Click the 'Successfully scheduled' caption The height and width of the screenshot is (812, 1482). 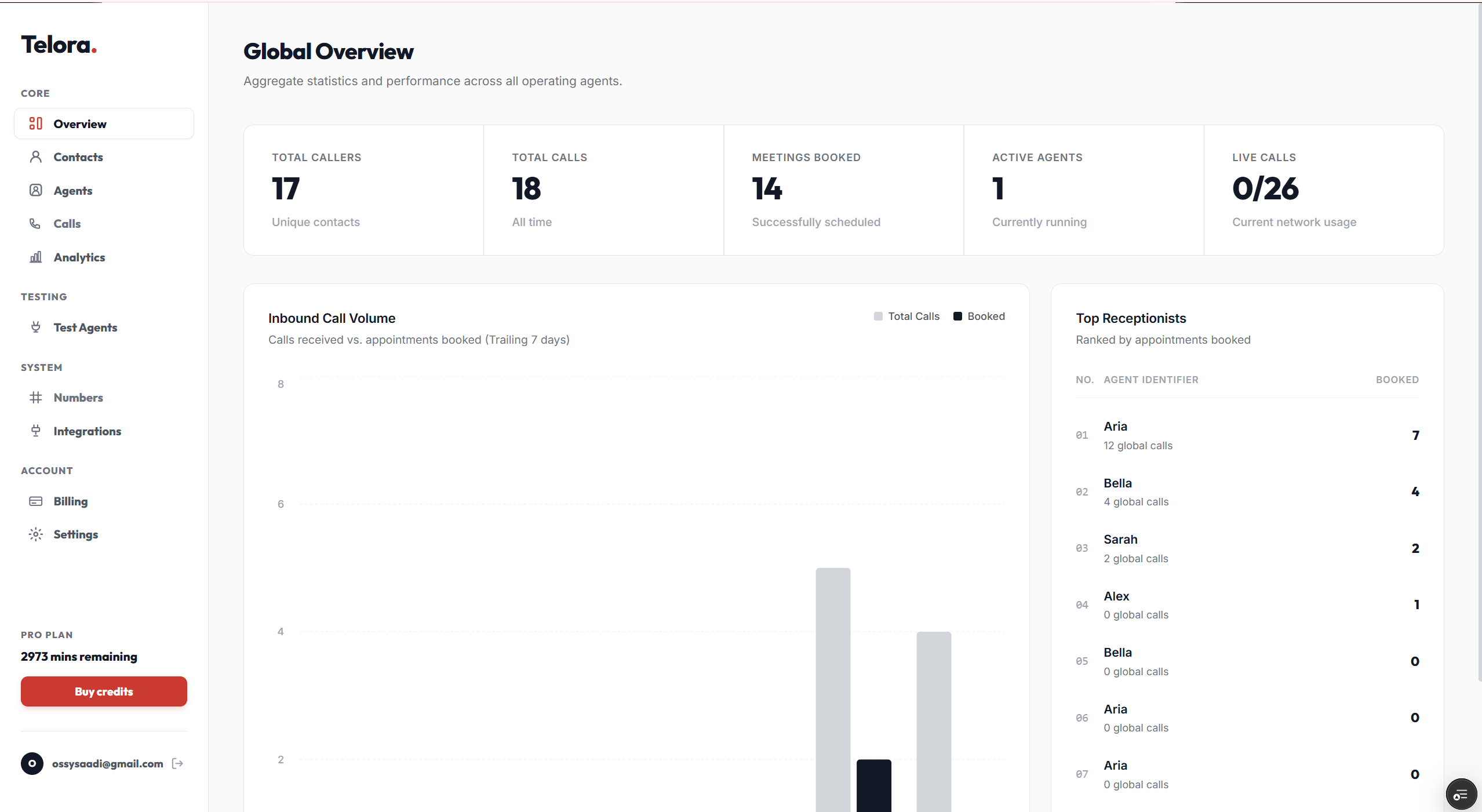(816, 222)
